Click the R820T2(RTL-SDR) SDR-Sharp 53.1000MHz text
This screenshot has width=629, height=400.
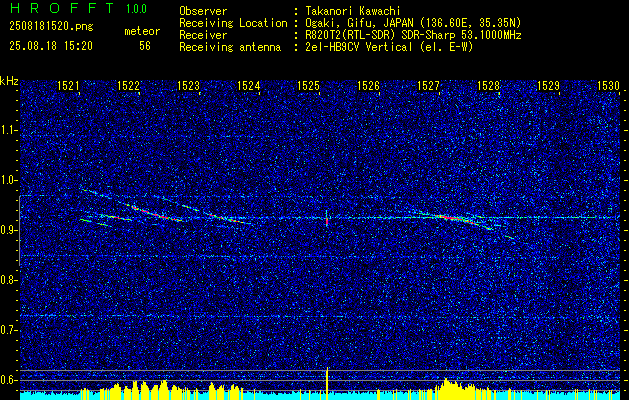click(x=412, y=35)
